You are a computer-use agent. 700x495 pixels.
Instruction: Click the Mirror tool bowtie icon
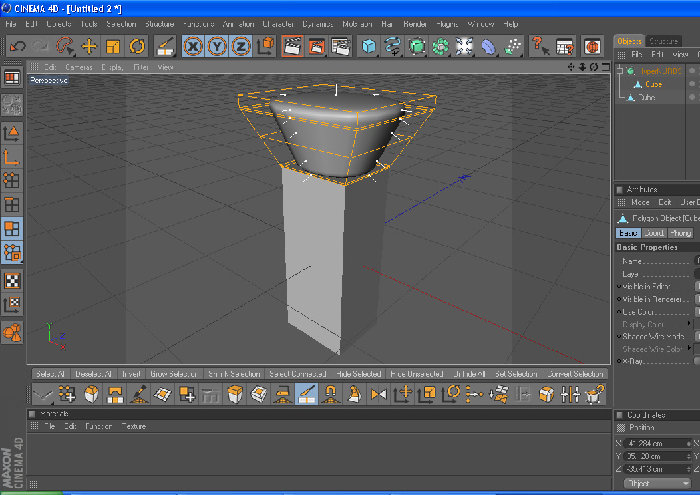pos(379,395)
